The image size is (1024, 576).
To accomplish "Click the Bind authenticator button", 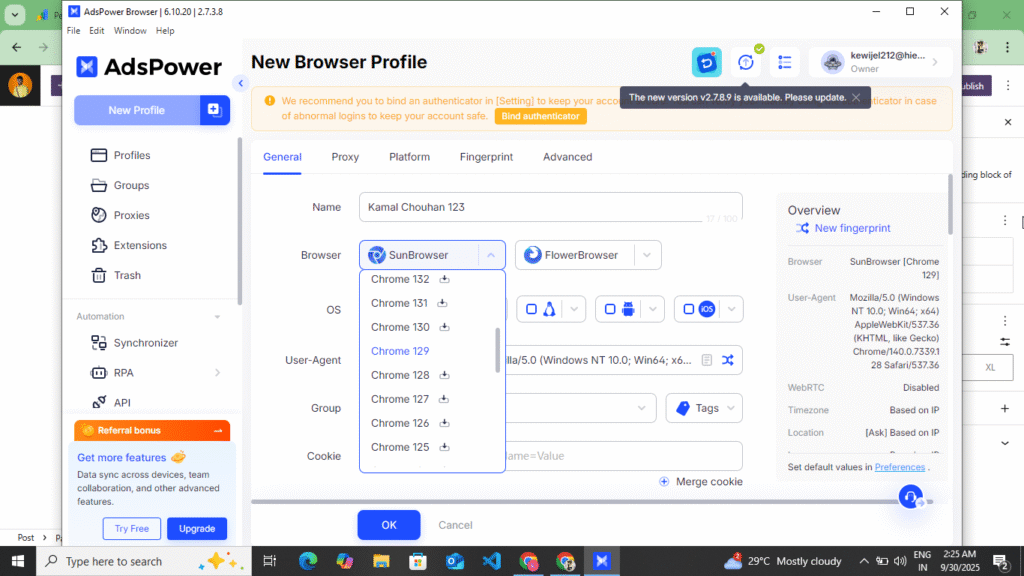I will click(x=540, y=115).
